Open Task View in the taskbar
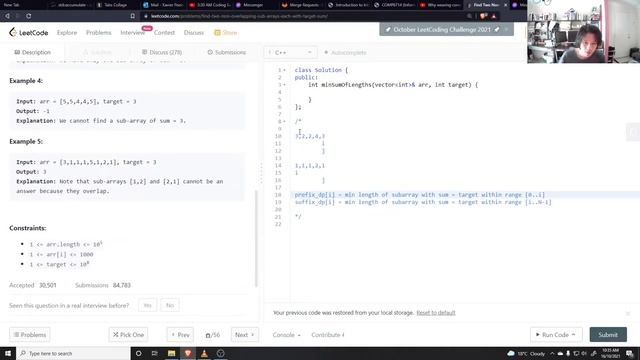Screen dimensions: 640x360 pos(155,353)
